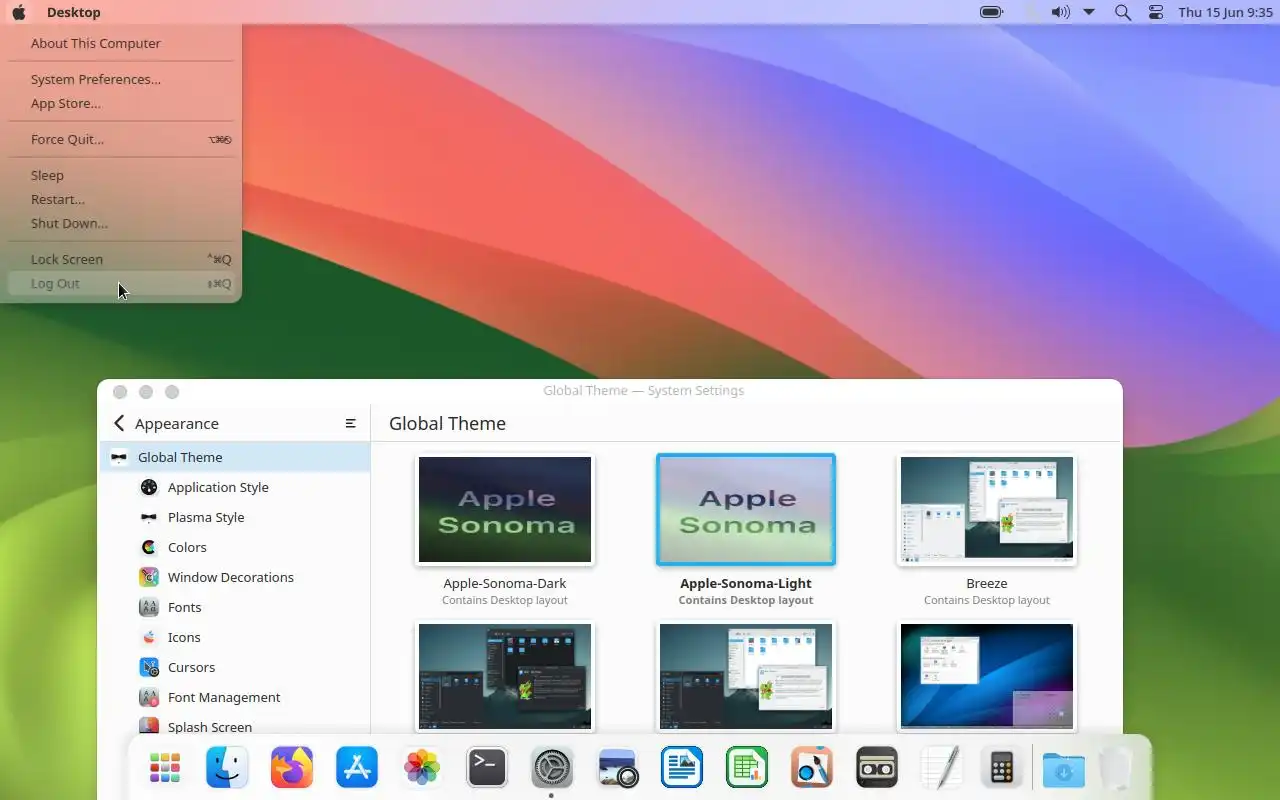Screen dimensions: 1280x800
Task: Select the Apple-Sonoma-Dark theme thumbnail
Action: click(505, 509)
